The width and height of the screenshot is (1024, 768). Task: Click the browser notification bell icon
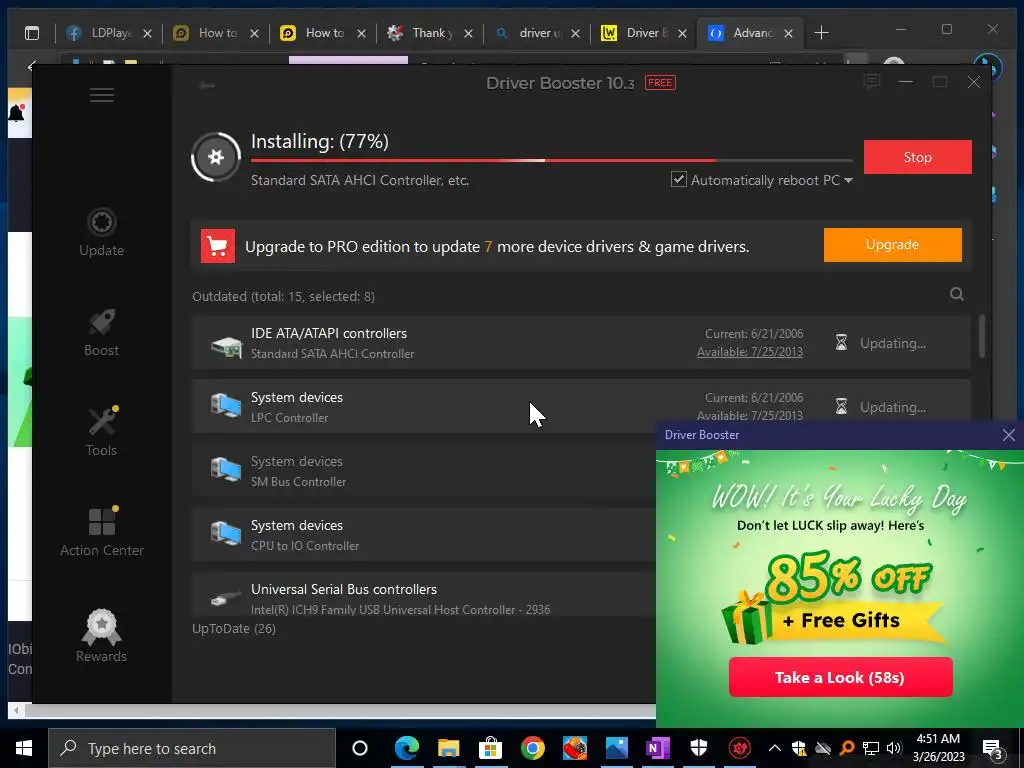click(16, 113)
